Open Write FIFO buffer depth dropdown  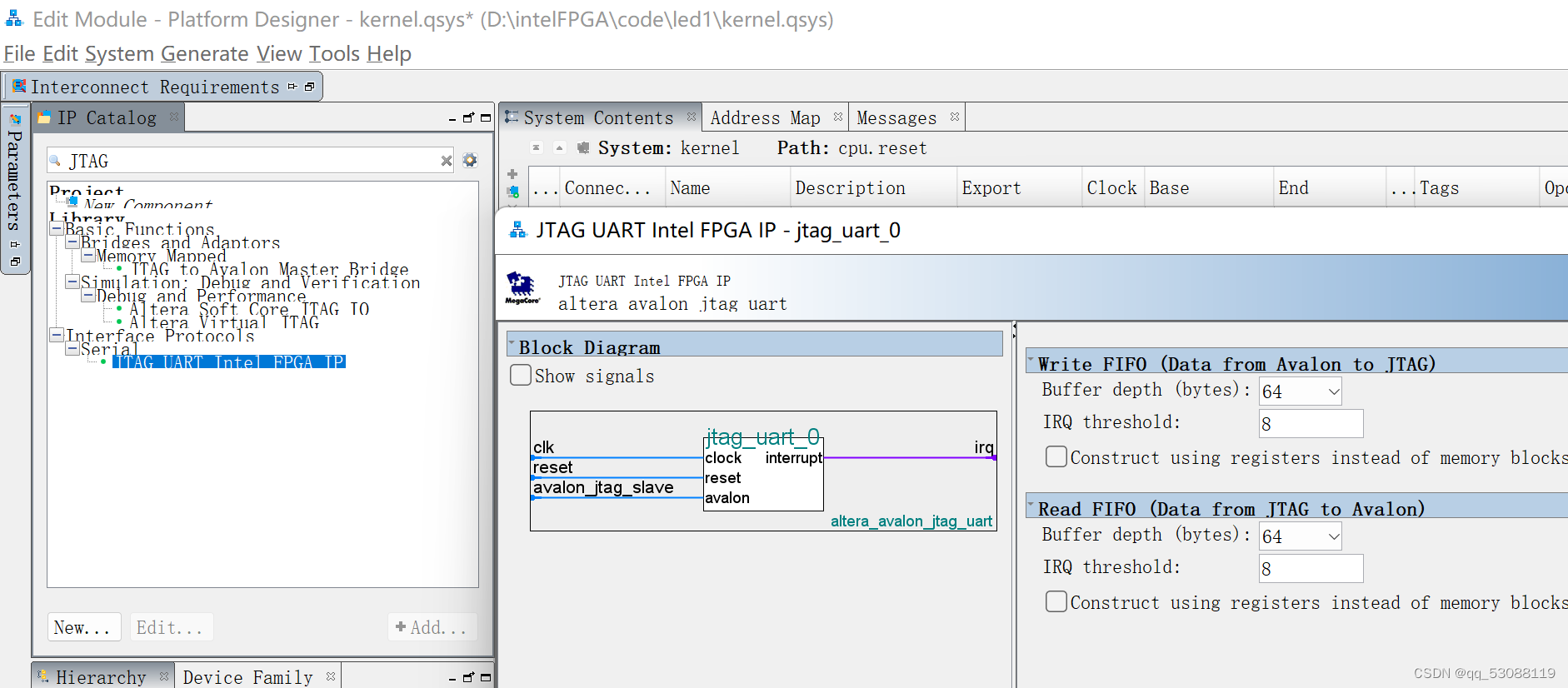(x=1334, y=391)
